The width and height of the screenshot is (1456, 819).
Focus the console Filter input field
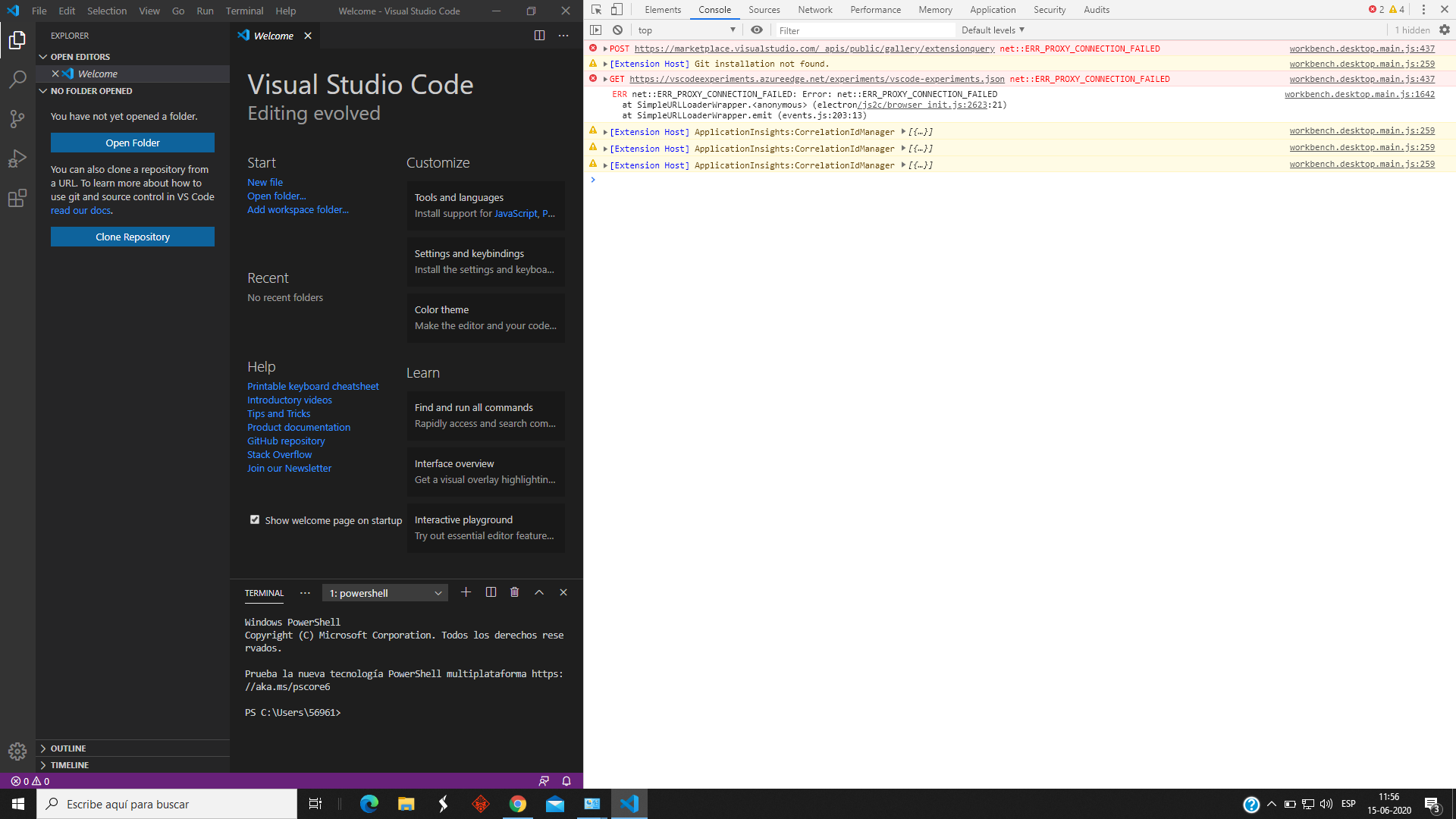(x=864, y=30)
